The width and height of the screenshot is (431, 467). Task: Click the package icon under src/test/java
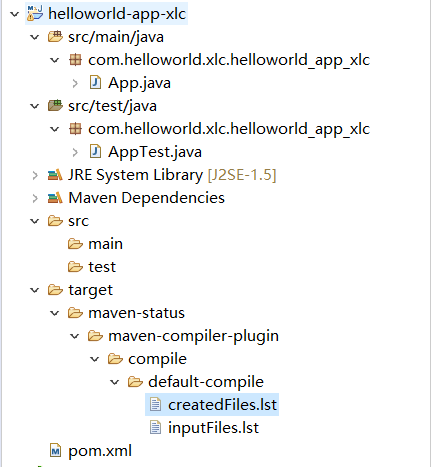[75, 129]
